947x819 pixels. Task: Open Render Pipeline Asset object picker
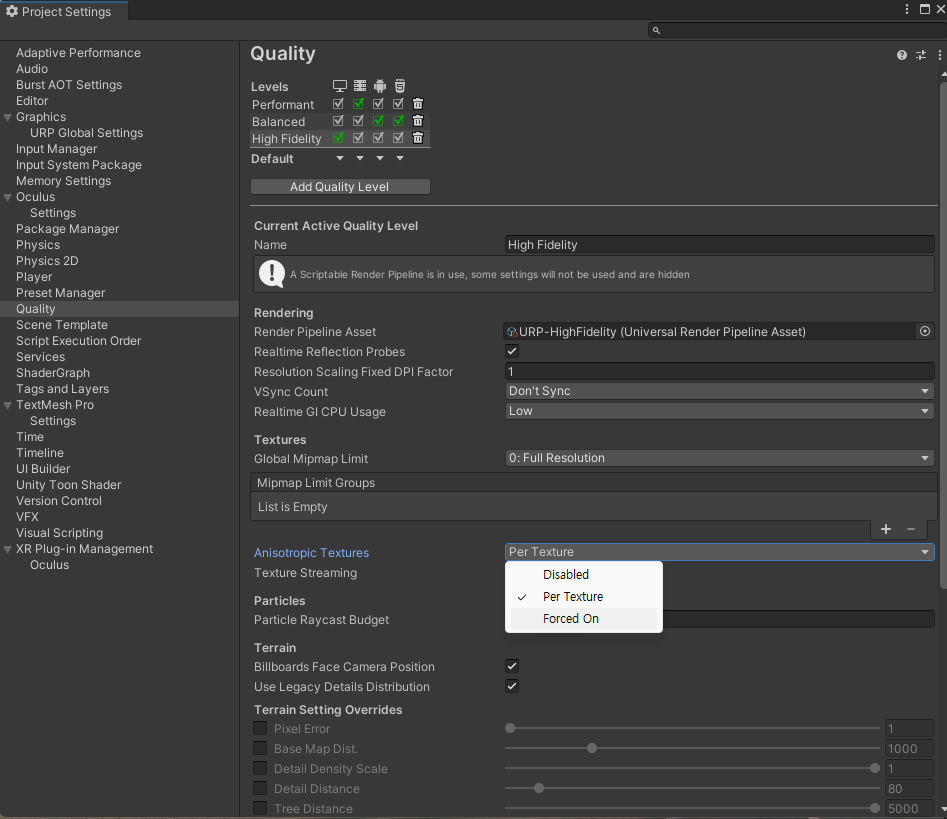[x=924, y=331]
